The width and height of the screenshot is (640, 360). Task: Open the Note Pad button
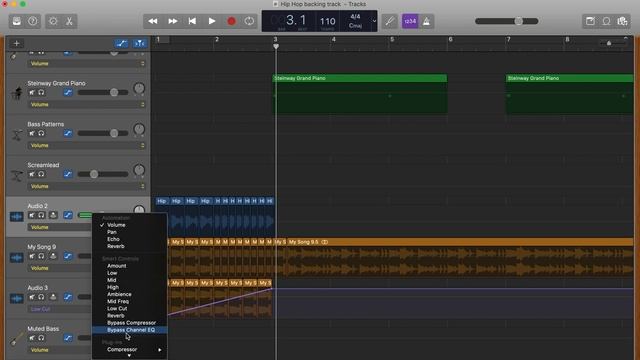tap(590, 21)
